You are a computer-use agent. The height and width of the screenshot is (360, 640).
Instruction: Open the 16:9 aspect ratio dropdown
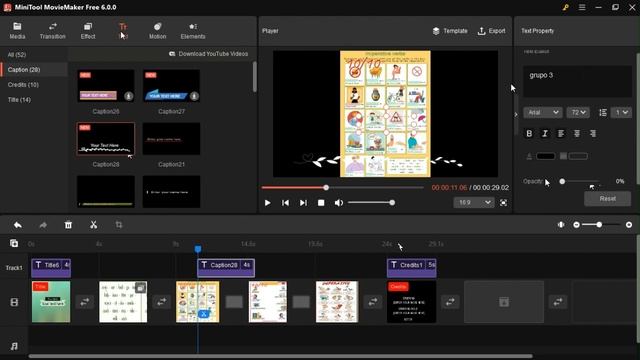tap(474, 202)
